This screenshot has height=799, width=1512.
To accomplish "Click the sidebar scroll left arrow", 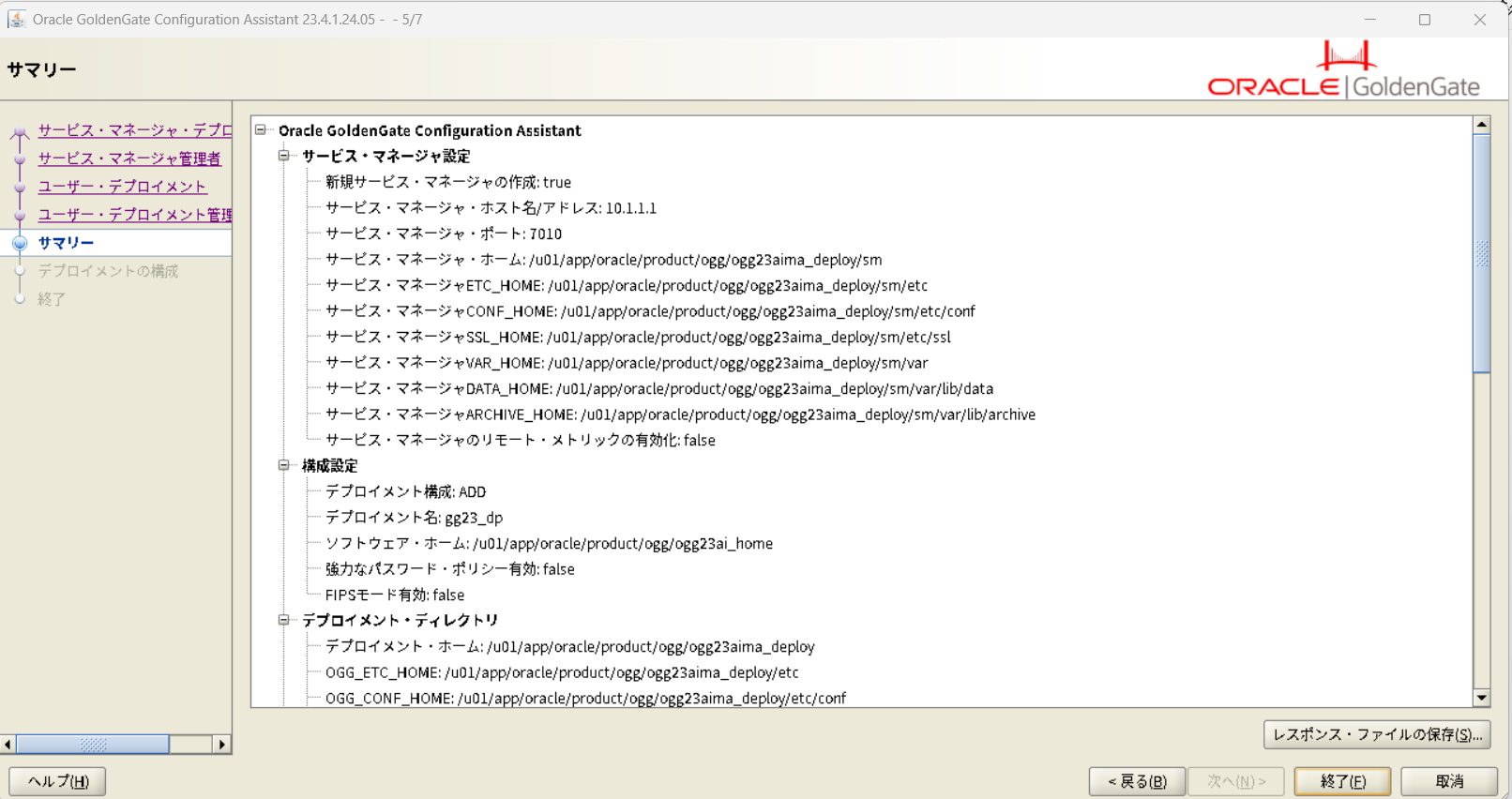I will click(8, 745).
